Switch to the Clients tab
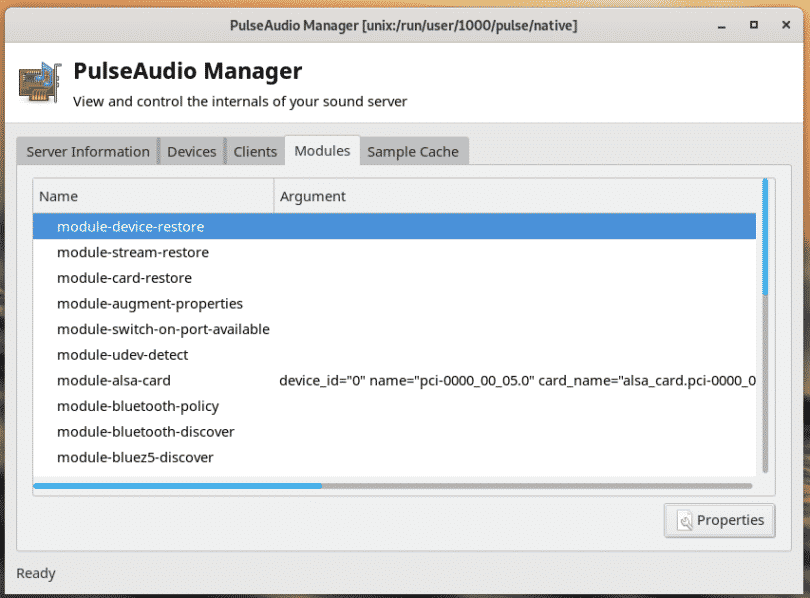 click(255, 152)
